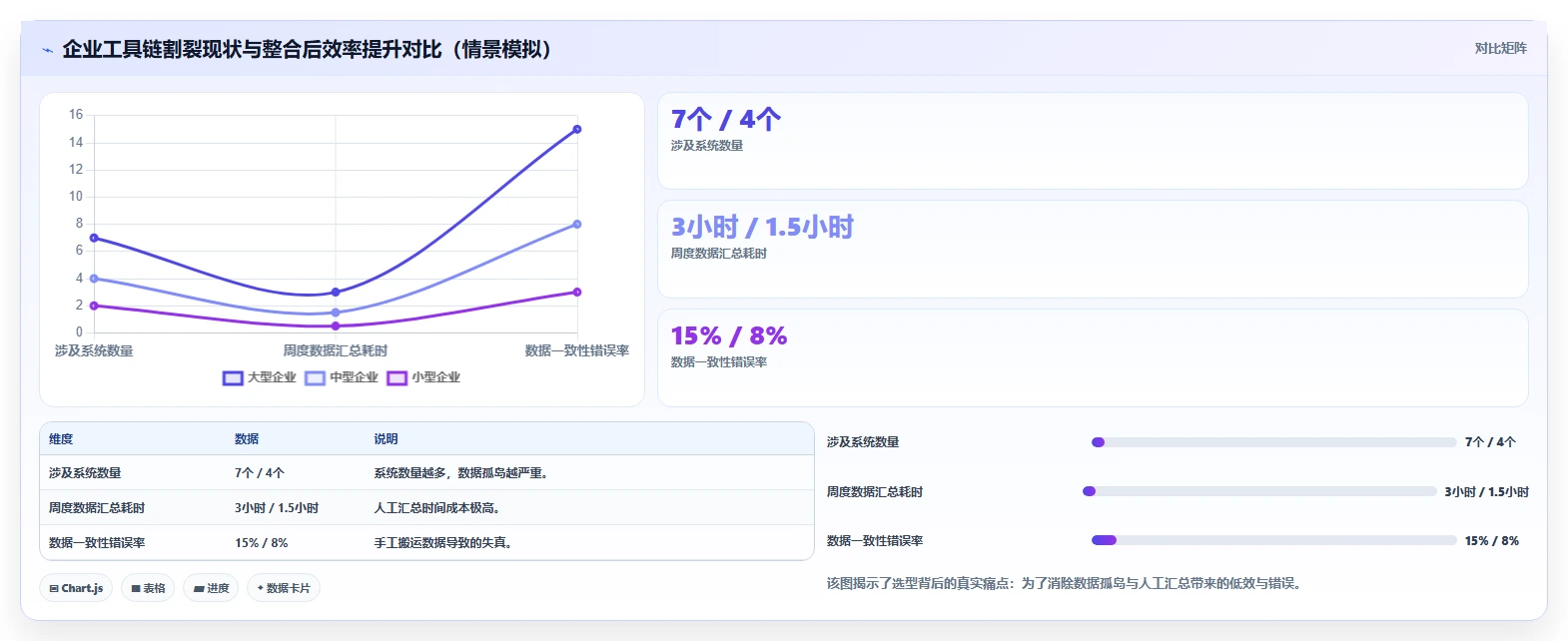Click the chart x-axis label 数据一致性错误率
Image resolution: width=1568 pixels, height=641 pixels.
coord(577,351)
